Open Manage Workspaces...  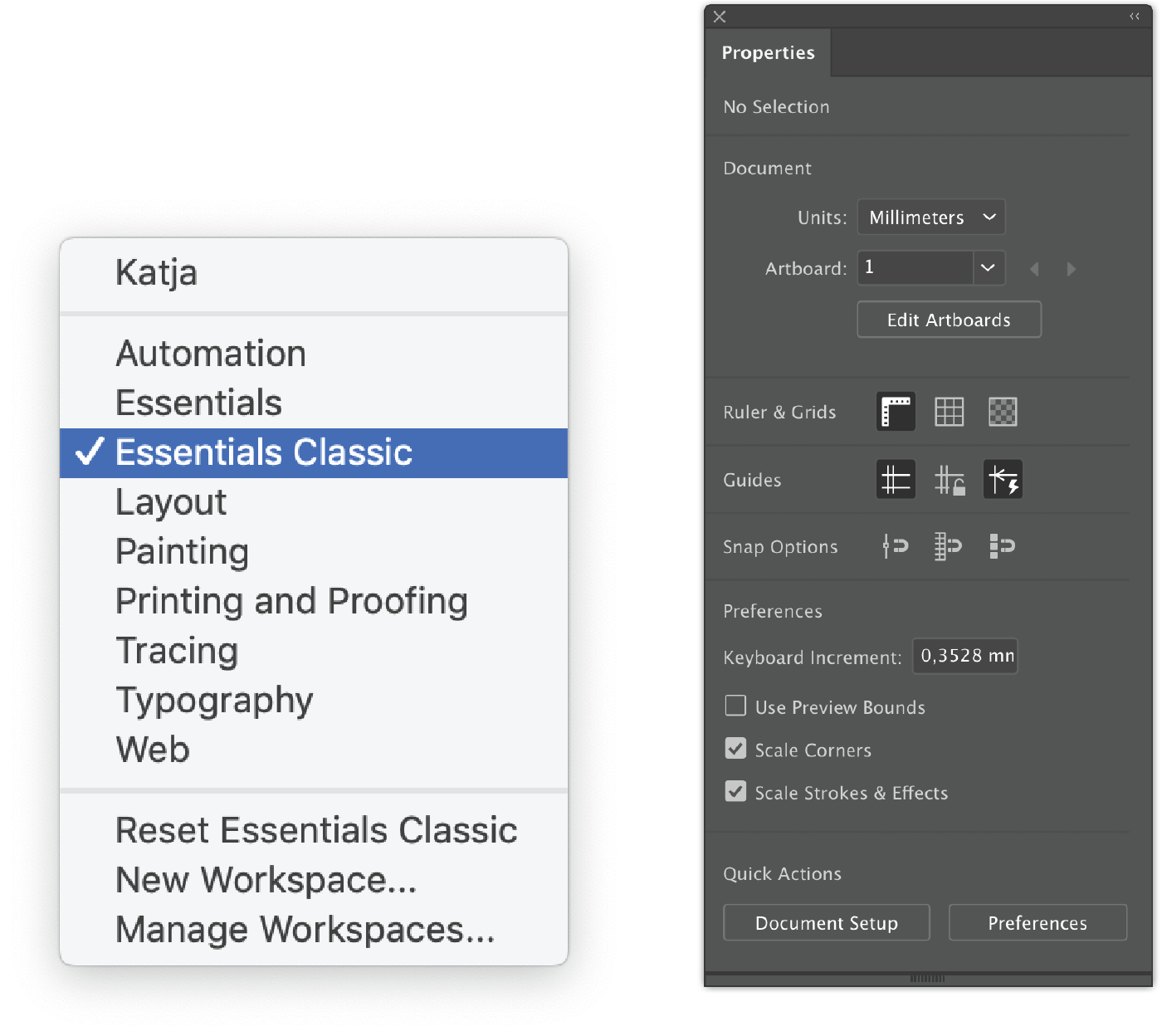pyautogui.click(x=314, y=930)
